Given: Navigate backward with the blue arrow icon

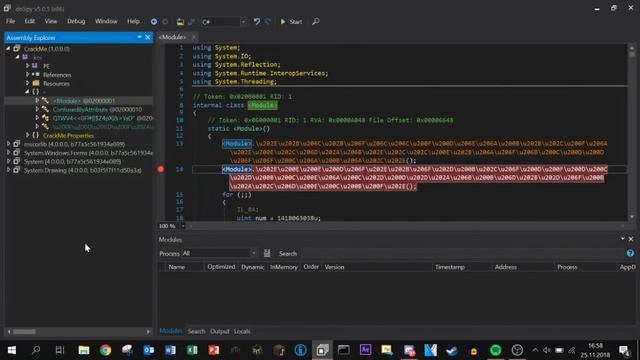Looking at the screenshot, I should 154,22.
